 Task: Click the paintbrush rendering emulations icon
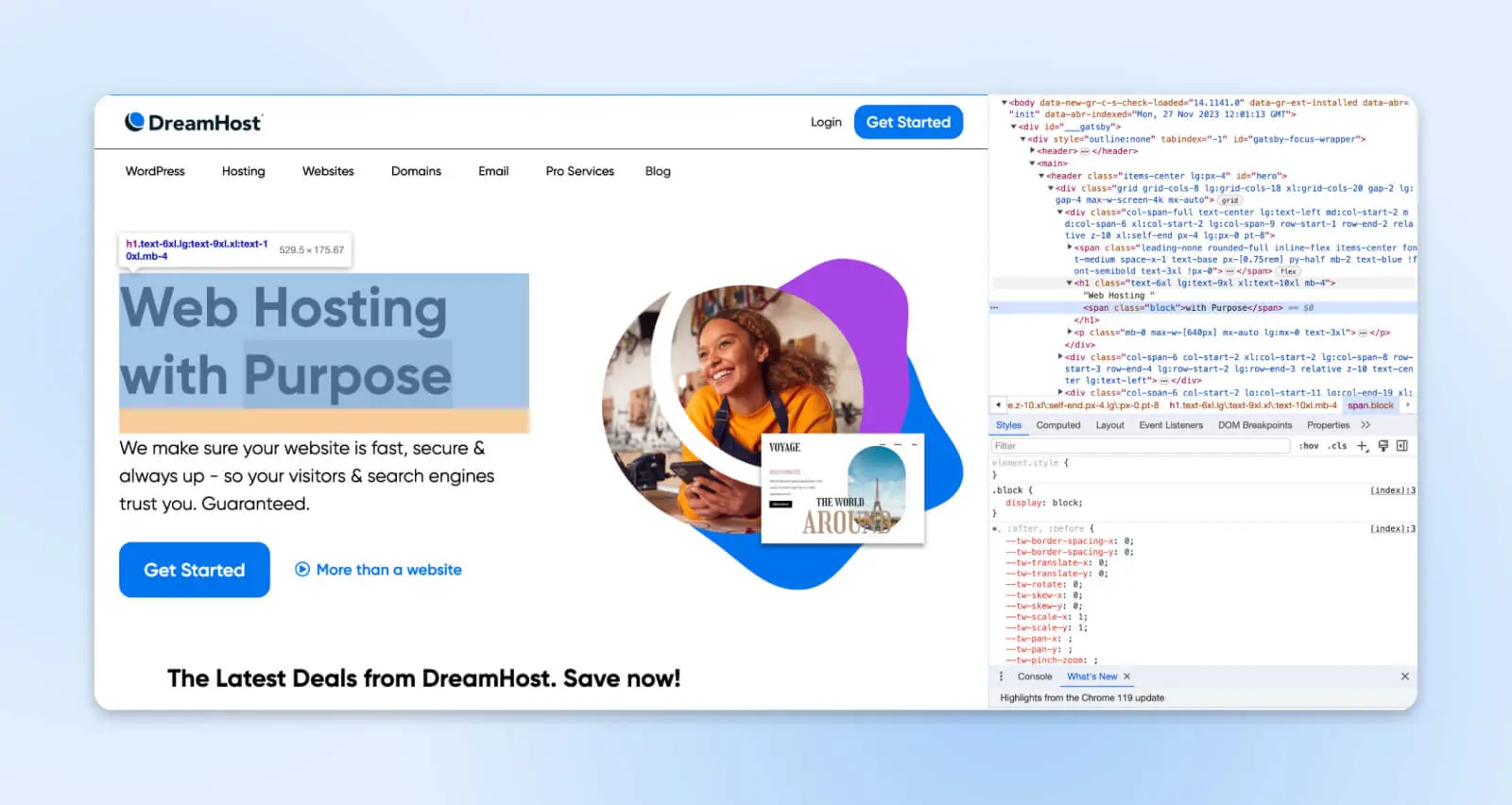pyautogui.click(x=1383, y=446)
